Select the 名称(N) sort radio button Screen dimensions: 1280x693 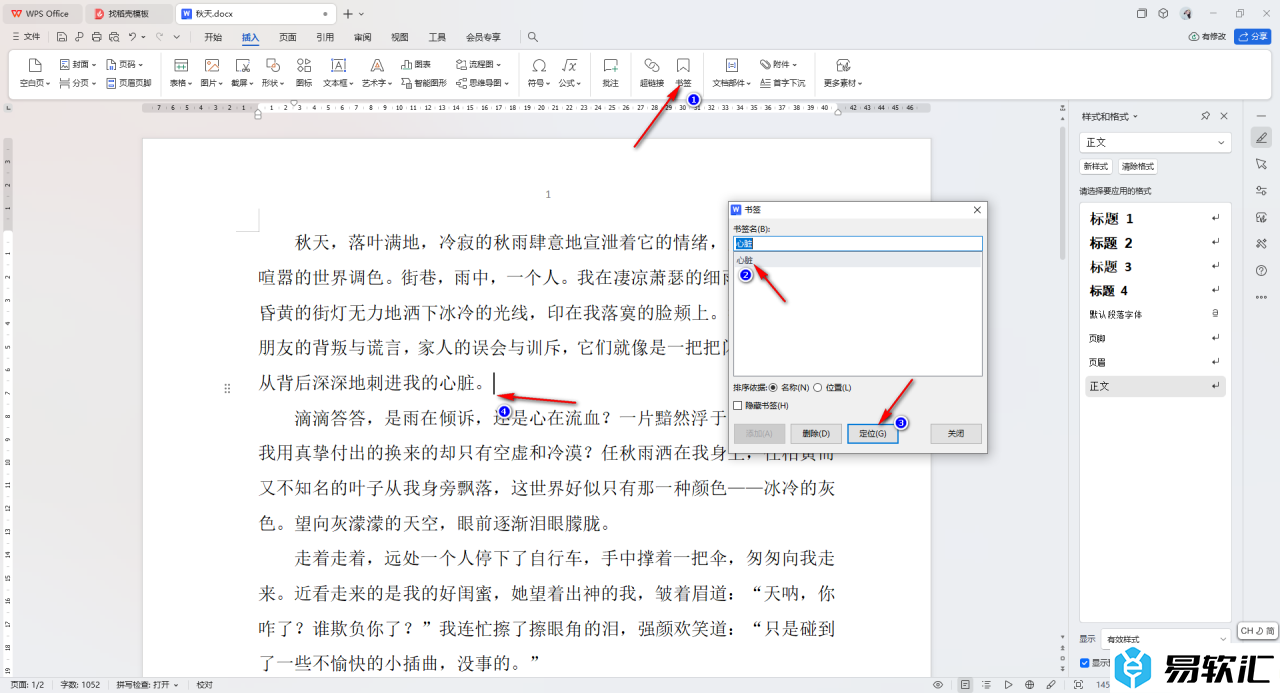(x=772, y=387)
